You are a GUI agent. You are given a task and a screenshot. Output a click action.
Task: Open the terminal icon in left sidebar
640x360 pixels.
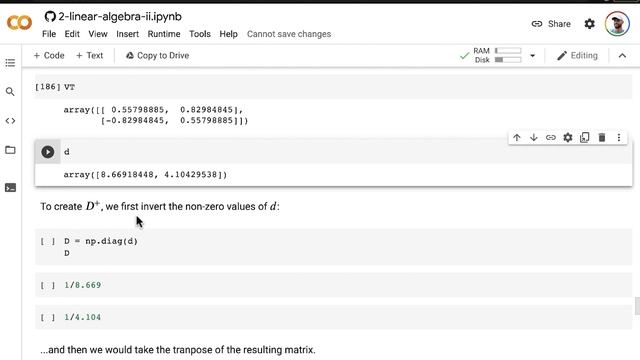(10, 188)
